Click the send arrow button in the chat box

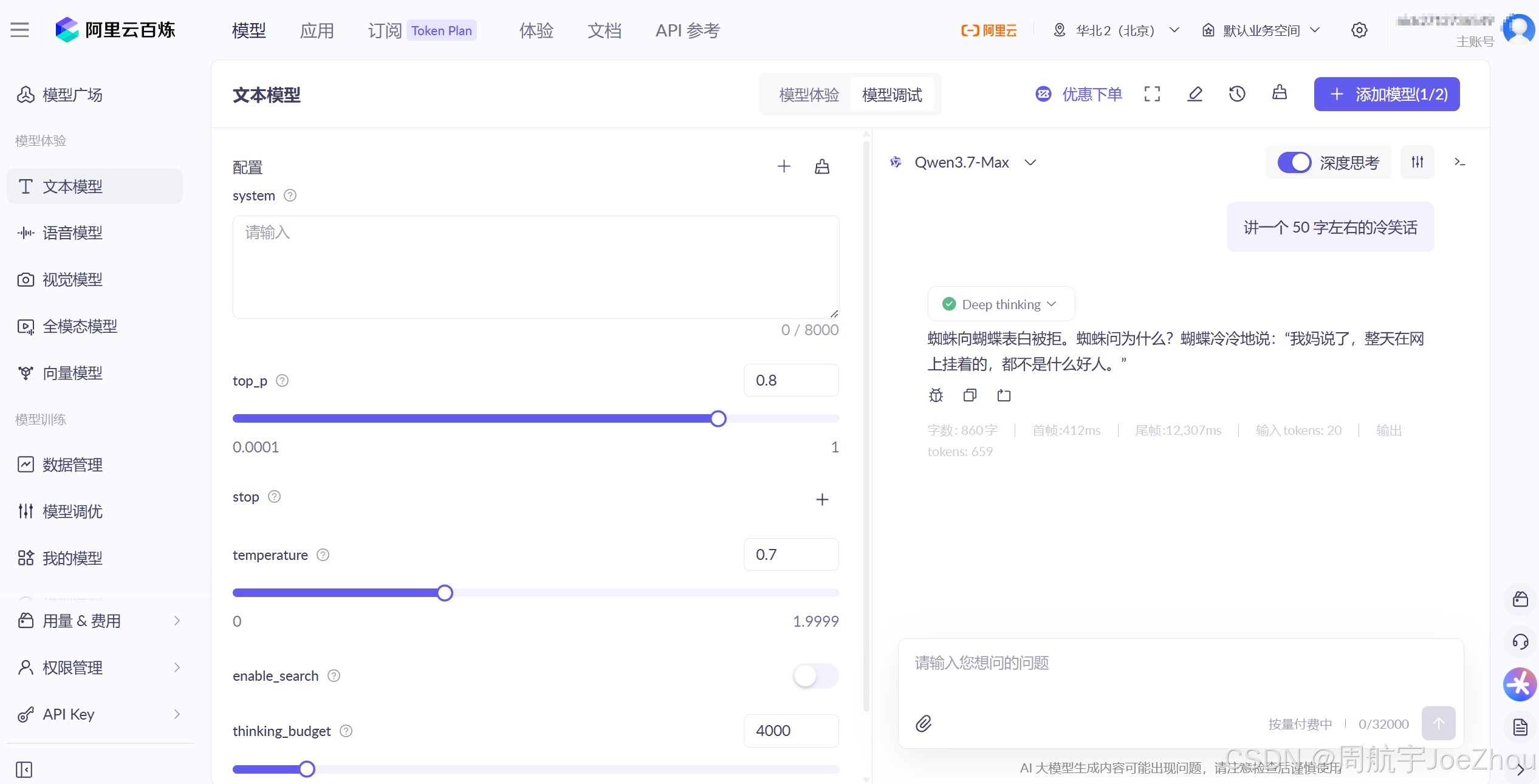pos(1438,723)
